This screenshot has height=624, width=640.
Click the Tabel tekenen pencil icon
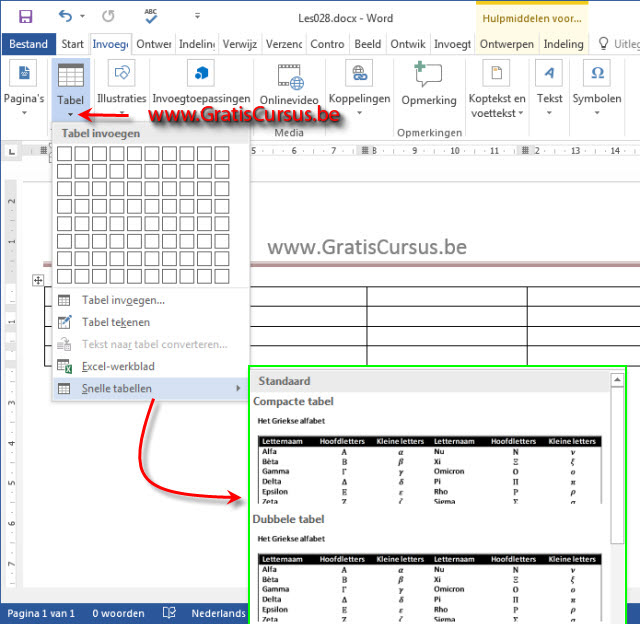click(64, 322)
